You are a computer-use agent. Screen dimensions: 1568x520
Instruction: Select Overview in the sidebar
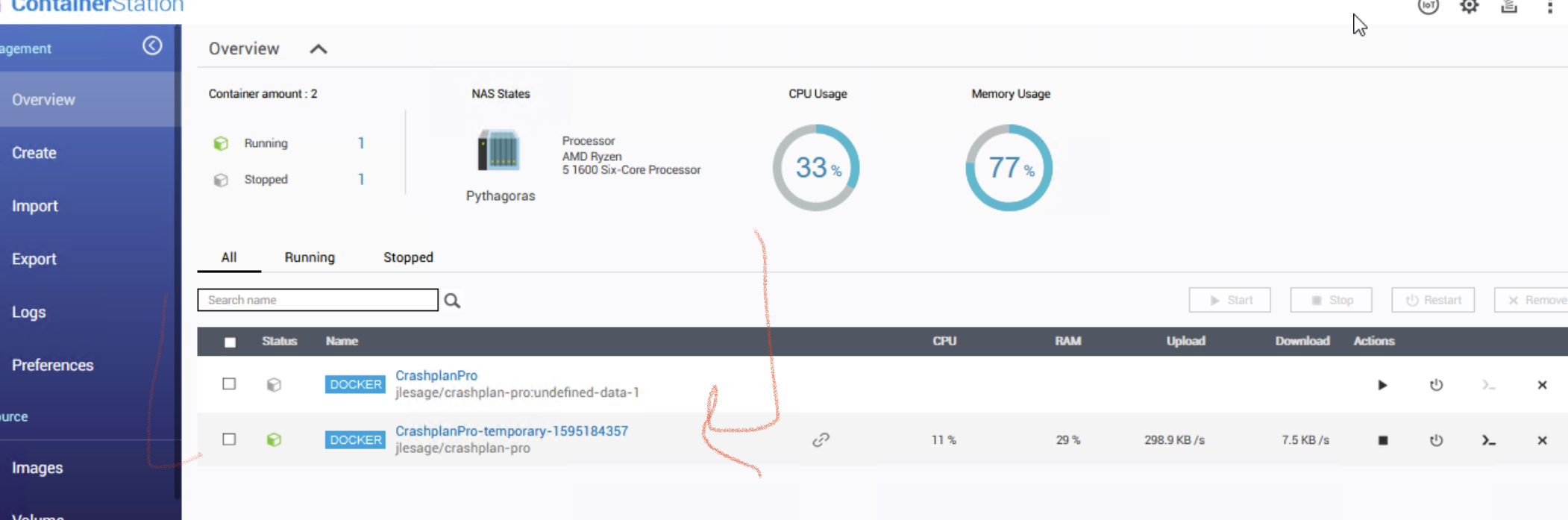[x=90, y=99]
